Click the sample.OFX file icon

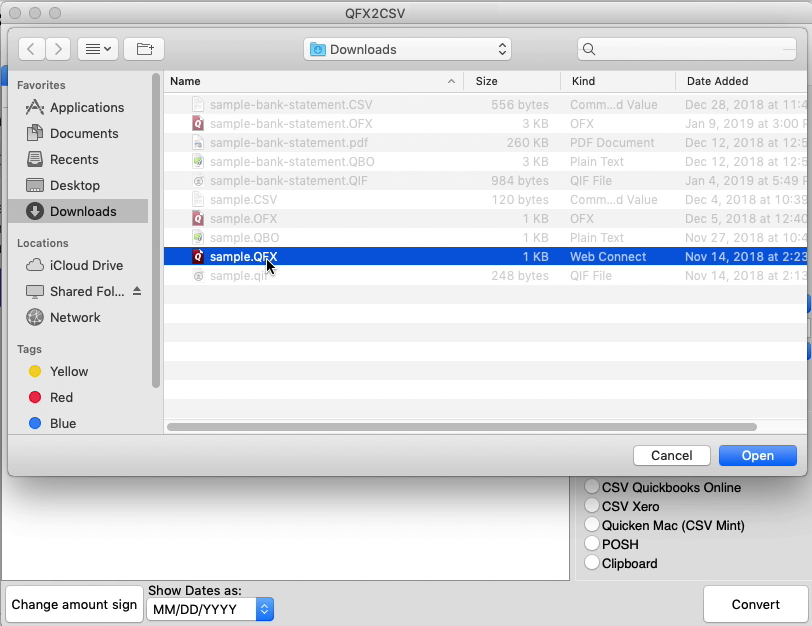(198, 219)
